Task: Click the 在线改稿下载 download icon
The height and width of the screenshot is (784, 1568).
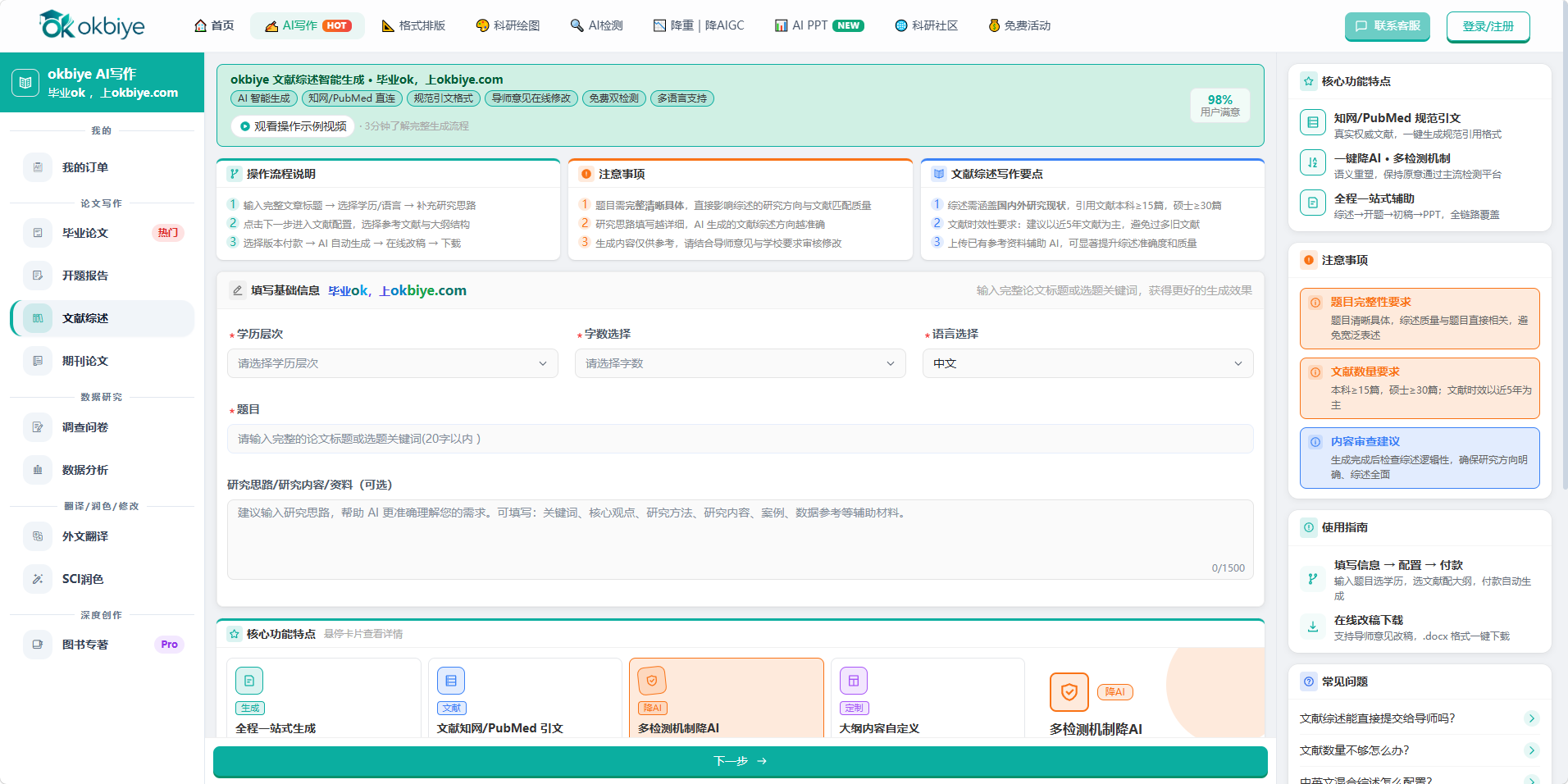Action: [x=1313, y=627]
